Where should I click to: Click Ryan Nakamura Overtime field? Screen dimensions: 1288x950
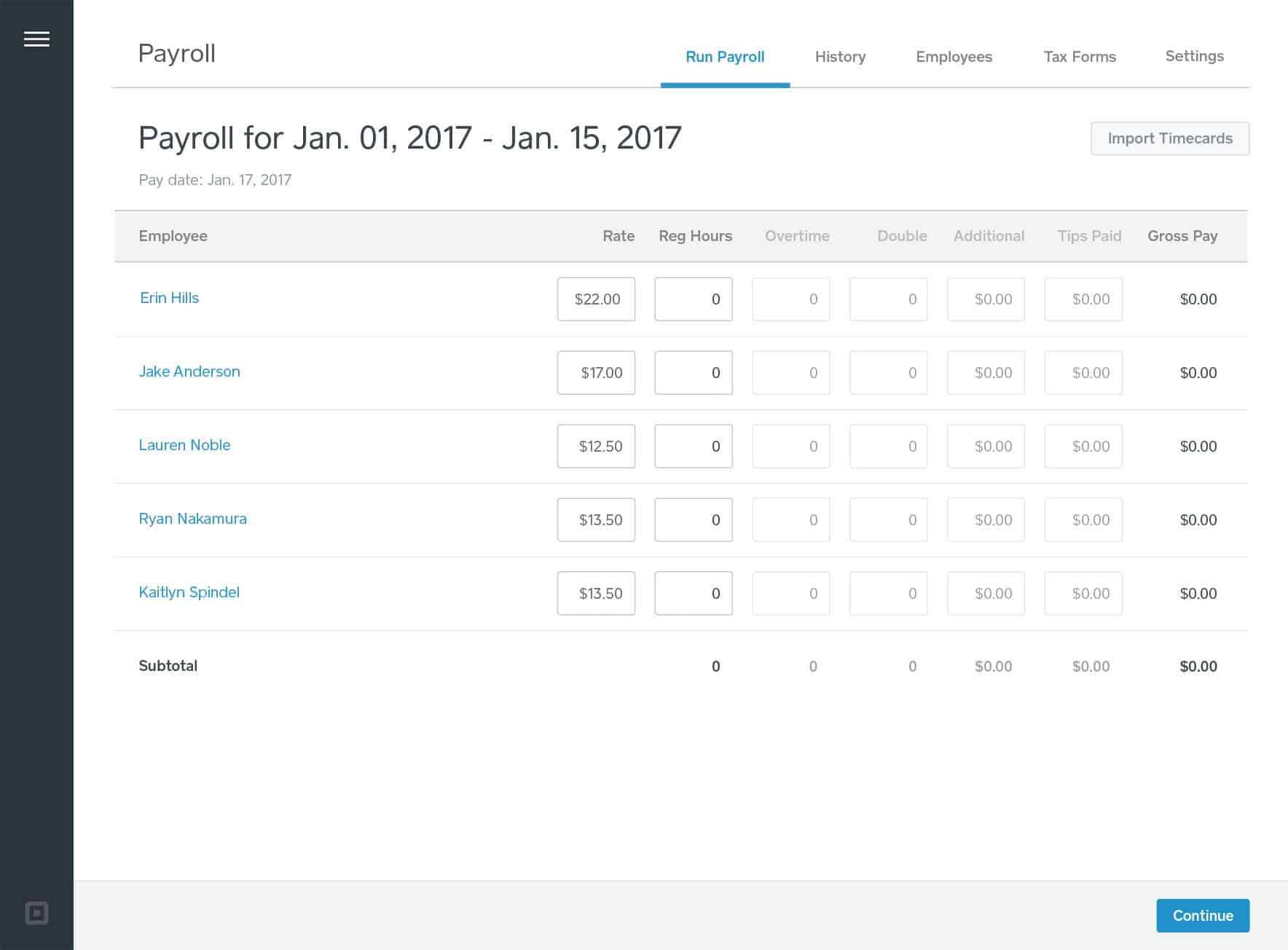click(x=791, y=519)
